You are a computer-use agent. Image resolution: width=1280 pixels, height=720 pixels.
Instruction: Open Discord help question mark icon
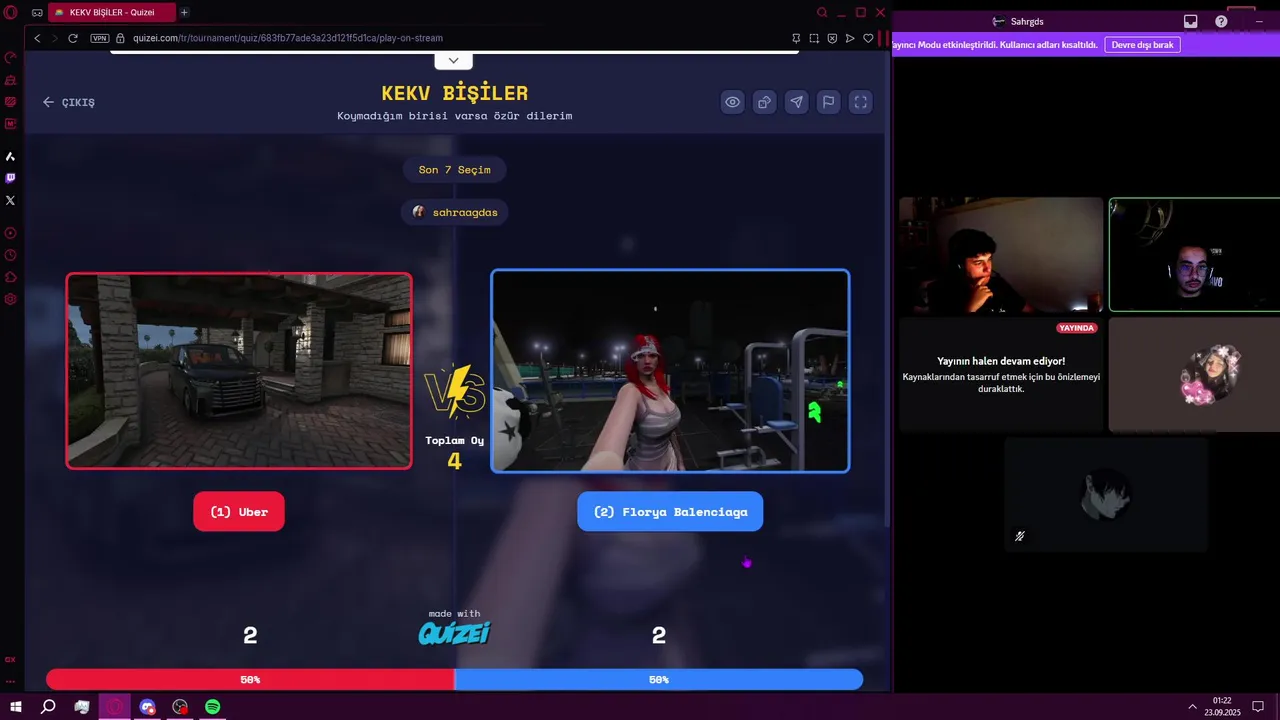pyautogui.click(x=1221, y=21)
